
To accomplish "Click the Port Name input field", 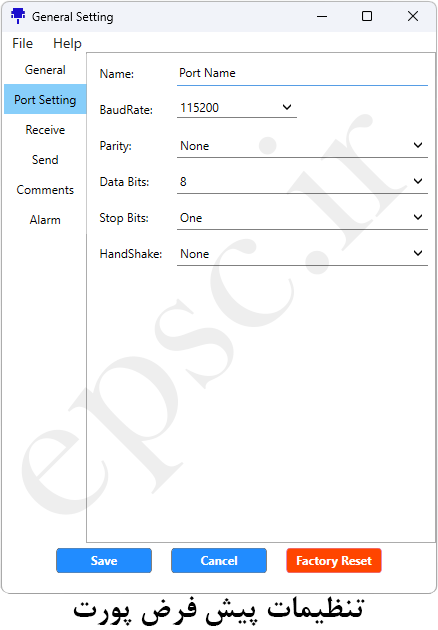I will (x=302, y=74).
